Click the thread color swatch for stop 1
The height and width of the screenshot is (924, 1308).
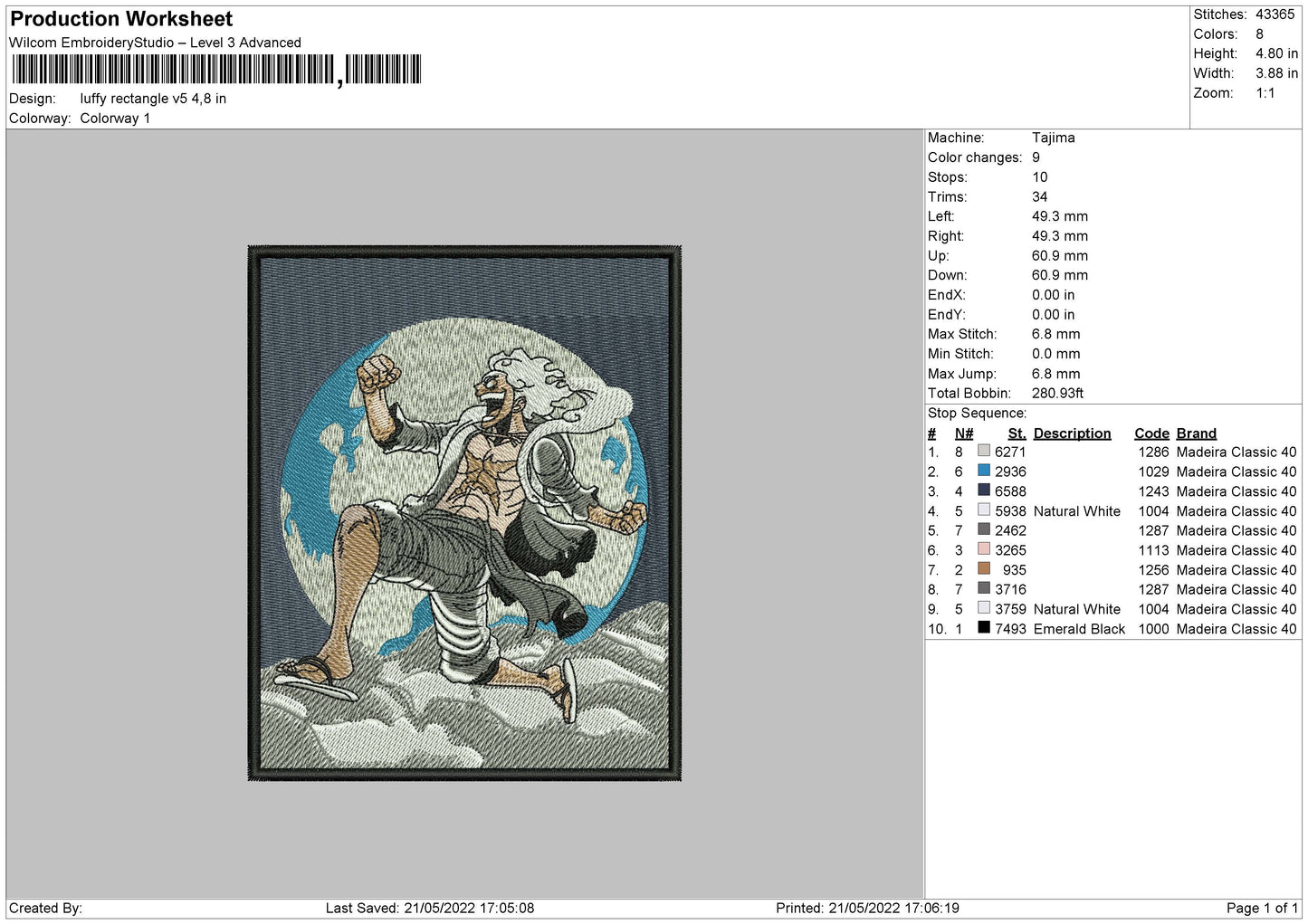pyautogui.click(x=984, y=452)
